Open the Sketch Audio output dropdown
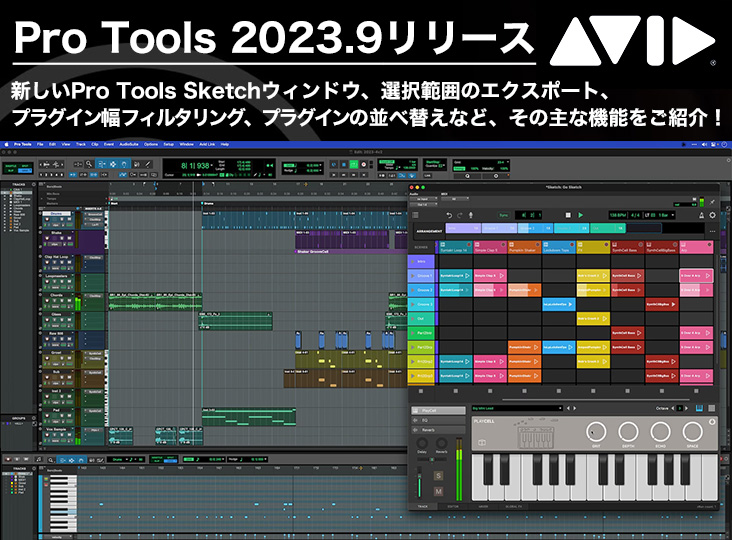The image size is (732, 540). [424, 204]
